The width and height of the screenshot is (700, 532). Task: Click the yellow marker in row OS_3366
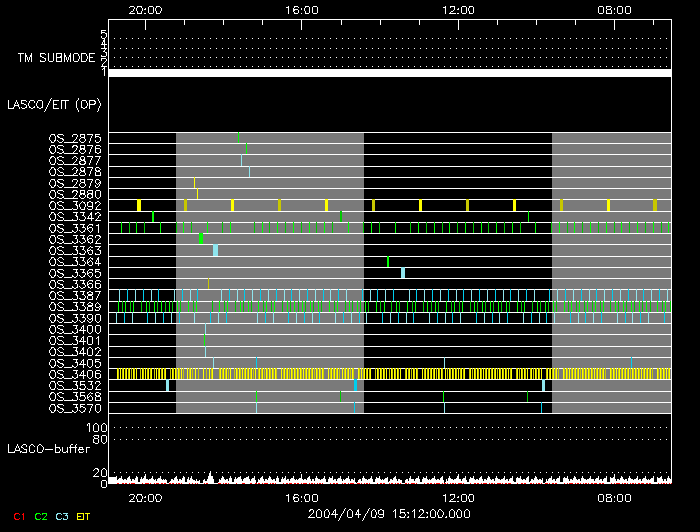208,284
